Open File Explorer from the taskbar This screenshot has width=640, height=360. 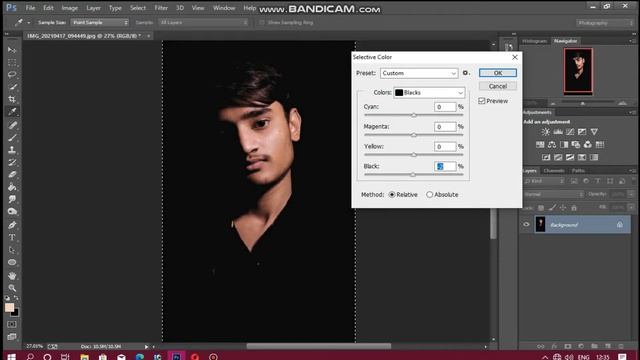84,356
